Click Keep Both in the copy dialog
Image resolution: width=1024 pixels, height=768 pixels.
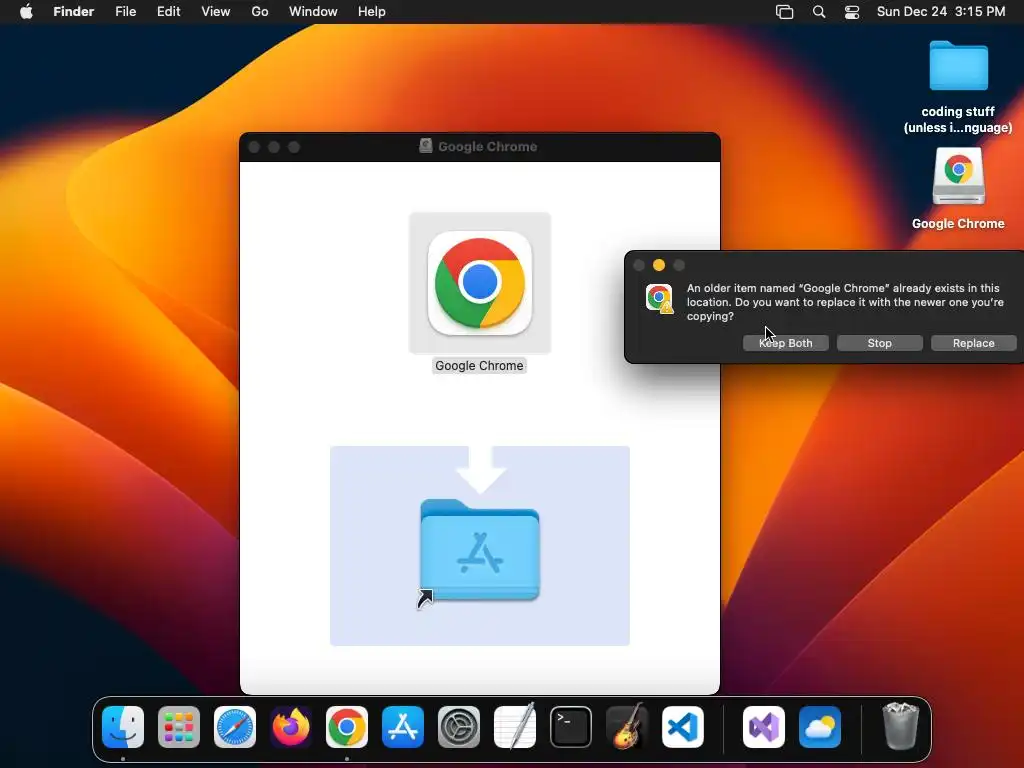click(786, 343)
